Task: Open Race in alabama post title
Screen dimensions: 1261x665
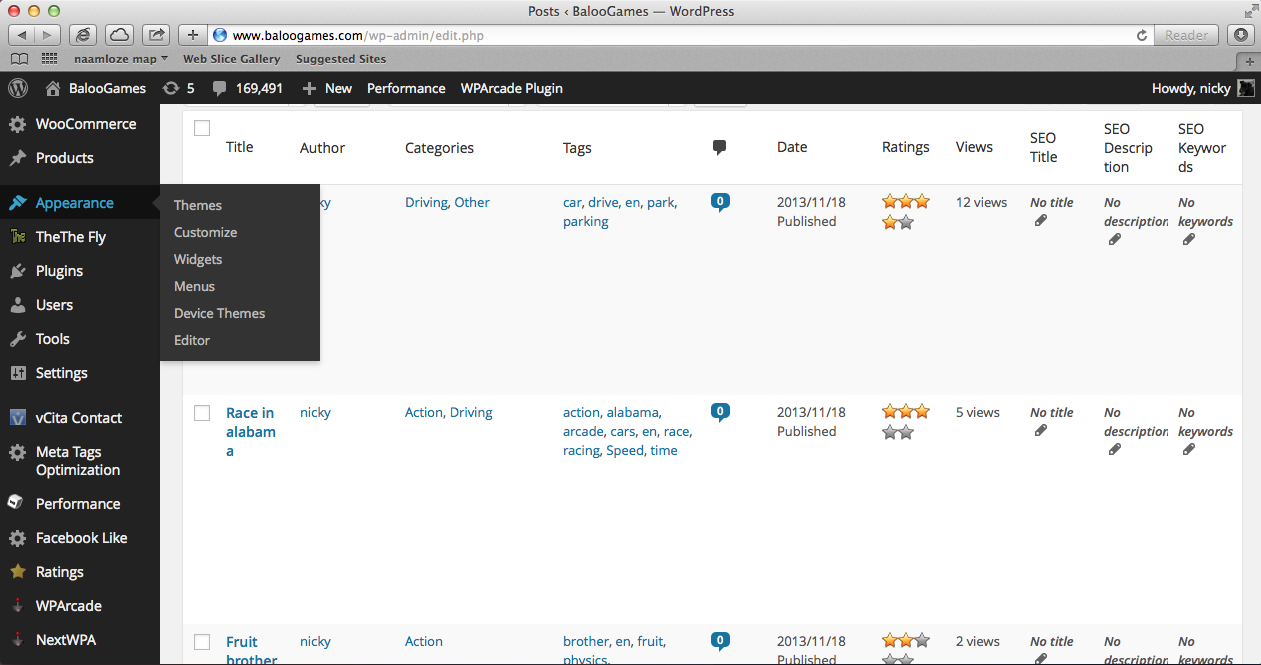Action: (251, 432)
